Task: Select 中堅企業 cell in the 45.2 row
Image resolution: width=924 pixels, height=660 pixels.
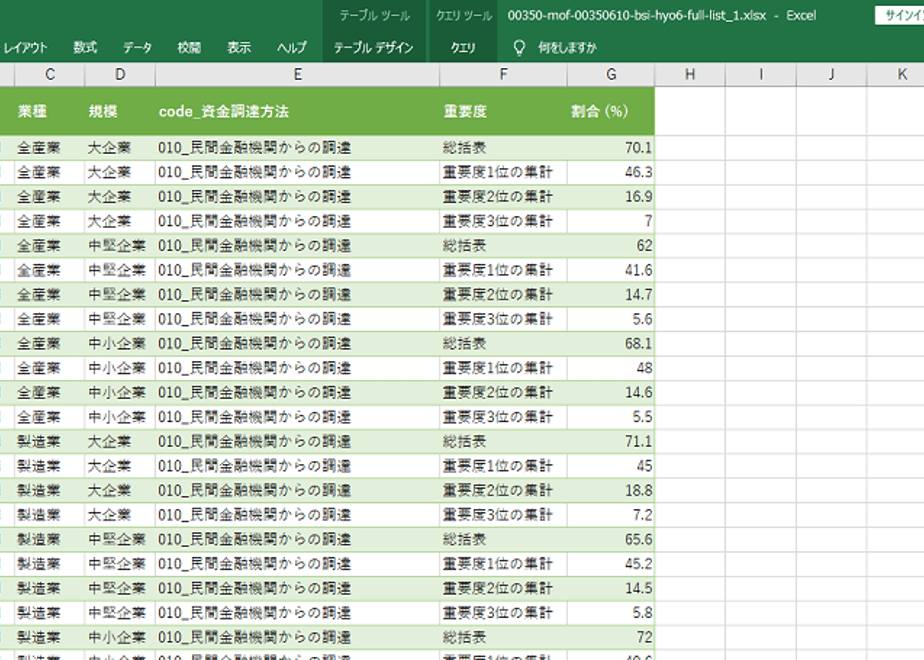Action: coord(120,564)
